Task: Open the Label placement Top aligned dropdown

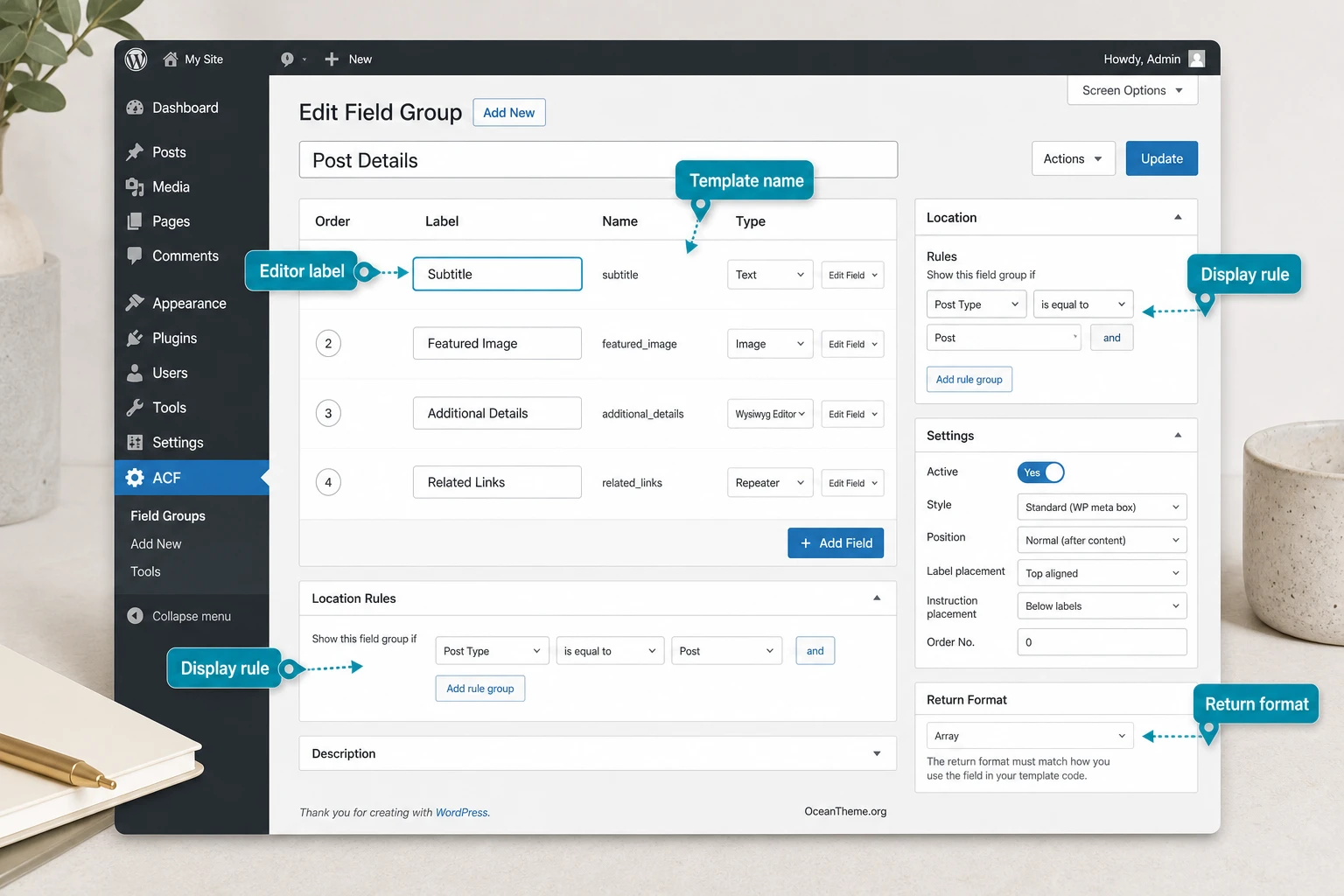Action: pos(1102,573)
